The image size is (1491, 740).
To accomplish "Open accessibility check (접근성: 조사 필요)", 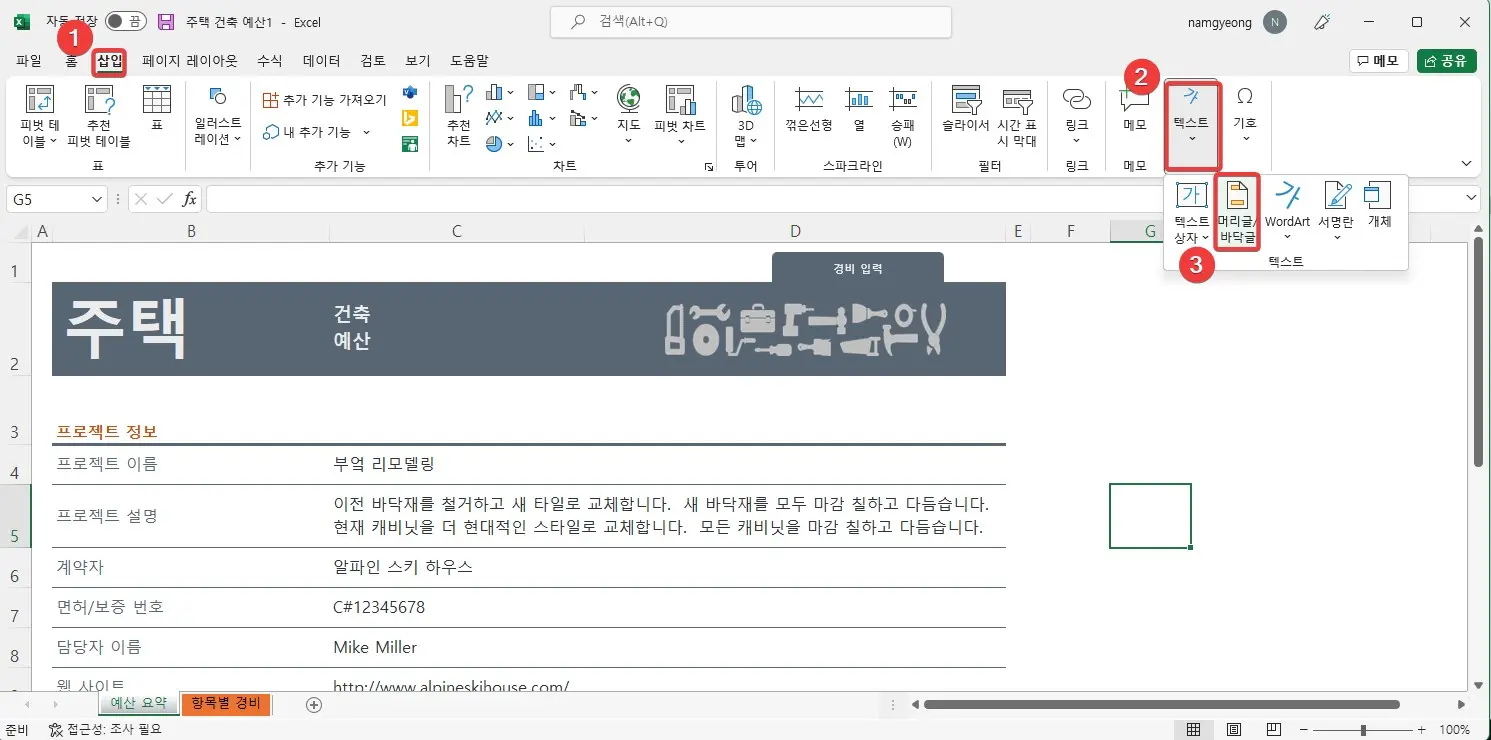I will coord(105,729).
